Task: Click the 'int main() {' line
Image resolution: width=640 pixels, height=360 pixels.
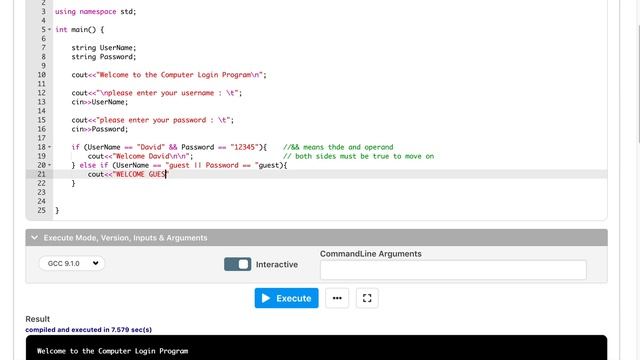Action: (x=80, y=29)
